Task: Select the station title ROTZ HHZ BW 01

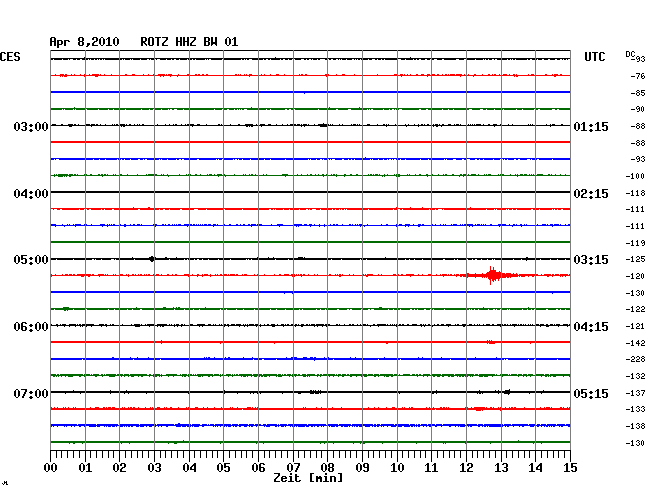Action: [189, 42]
